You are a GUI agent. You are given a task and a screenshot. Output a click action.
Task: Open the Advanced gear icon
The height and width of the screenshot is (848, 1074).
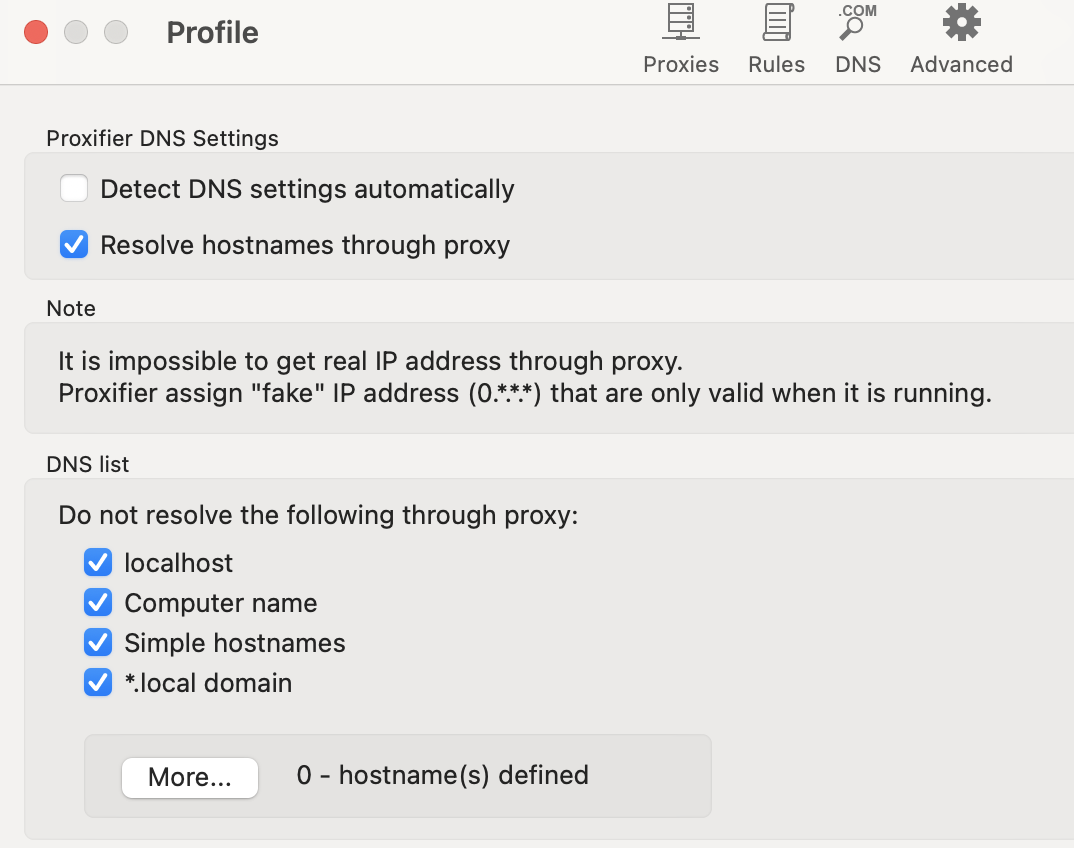[961, 24]
